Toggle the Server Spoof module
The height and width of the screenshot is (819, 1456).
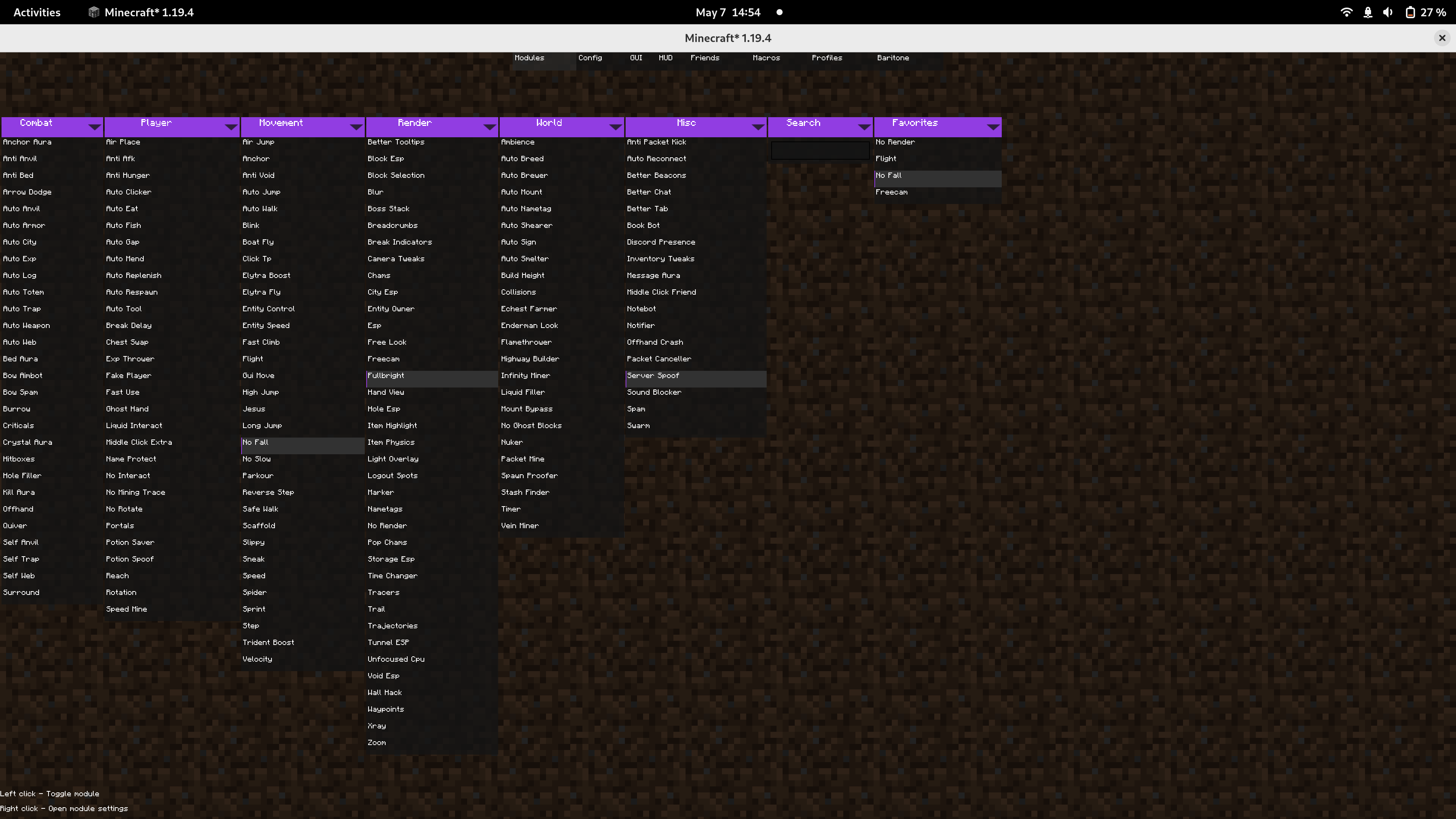point(653,375)
